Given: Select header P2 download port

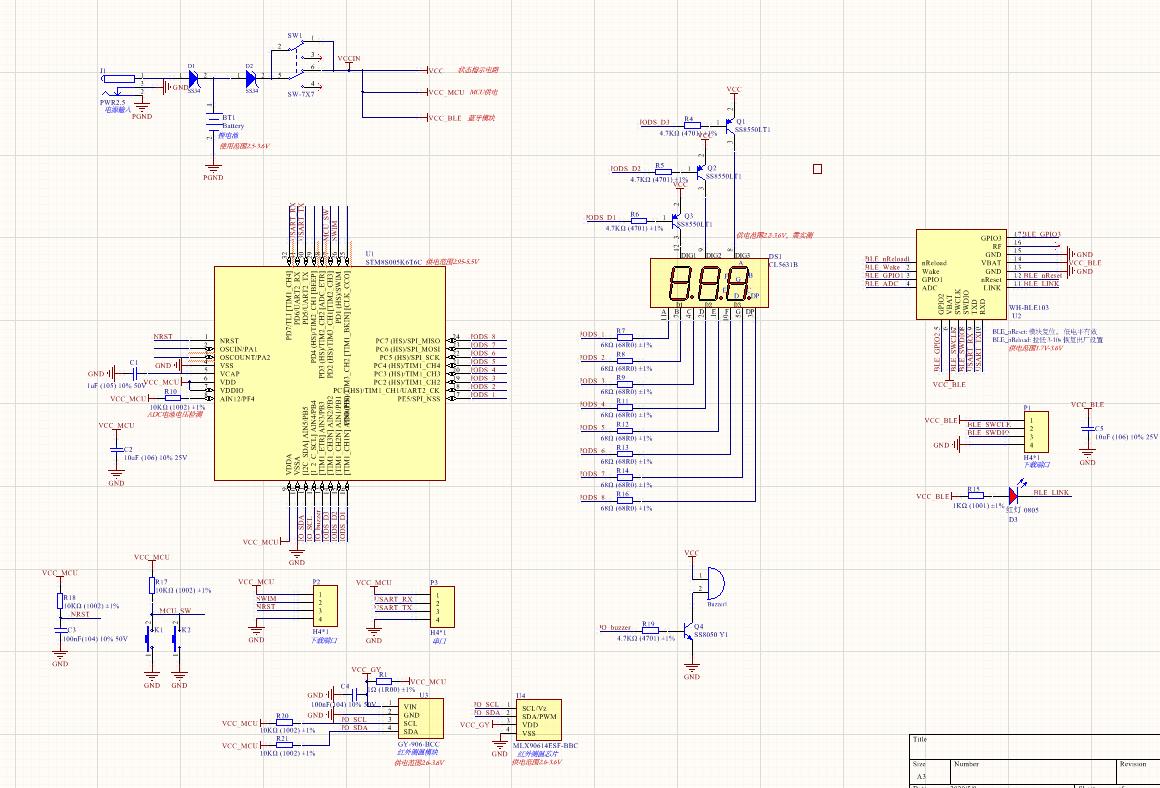Looking at the screenshot, I should [x=324, y=606].
